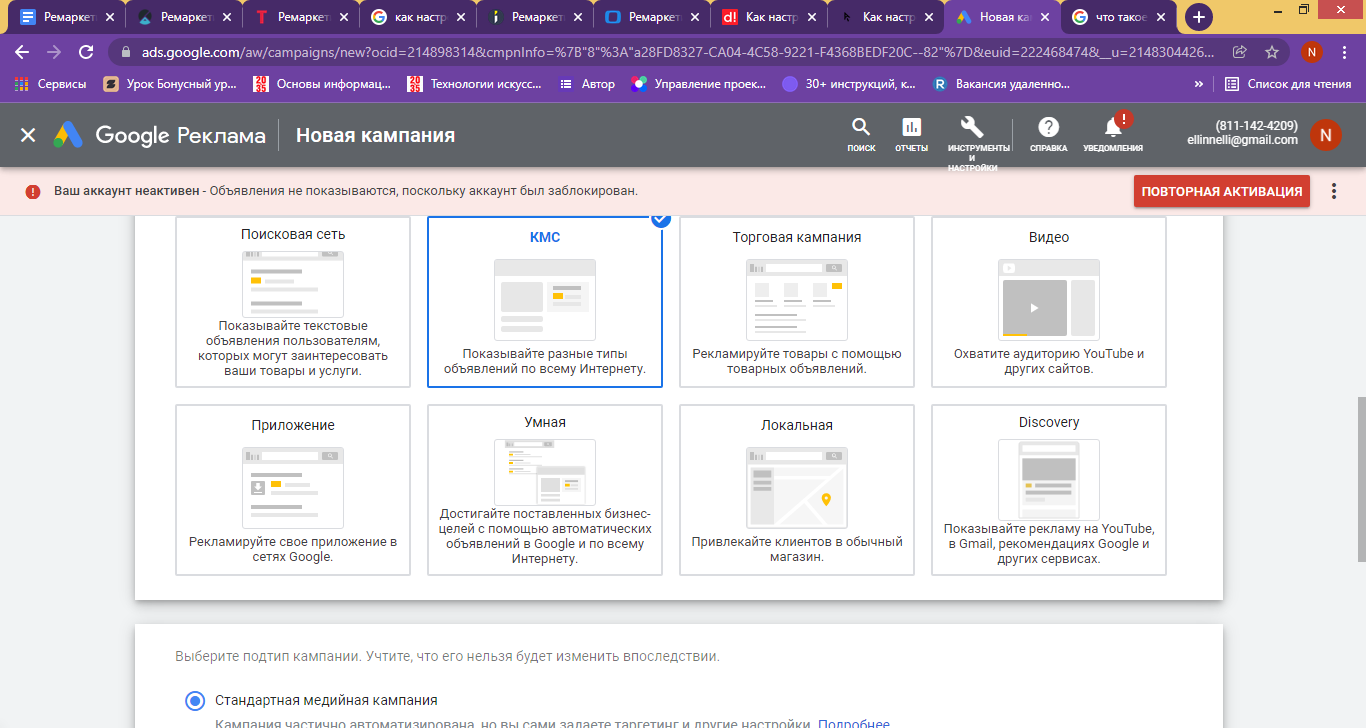Screen dimensions: 1366x728
Task: Select the КМС campaign type card
Action: point(545,301)
